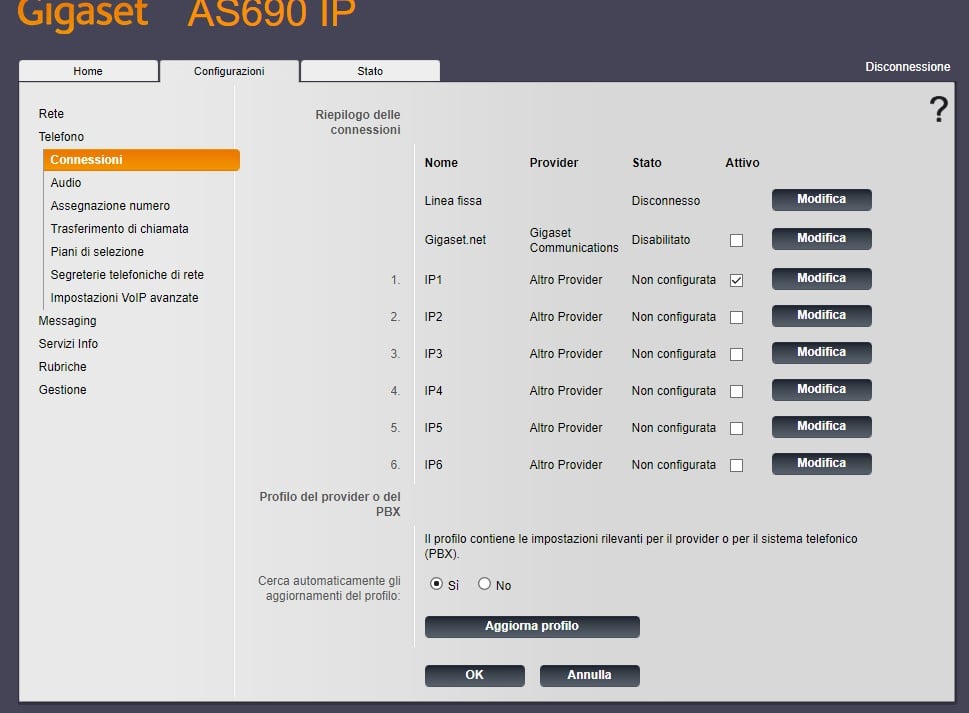Open Rete in the sidebar
Viewport: 969px width, 713px height.
pos(51,114)
